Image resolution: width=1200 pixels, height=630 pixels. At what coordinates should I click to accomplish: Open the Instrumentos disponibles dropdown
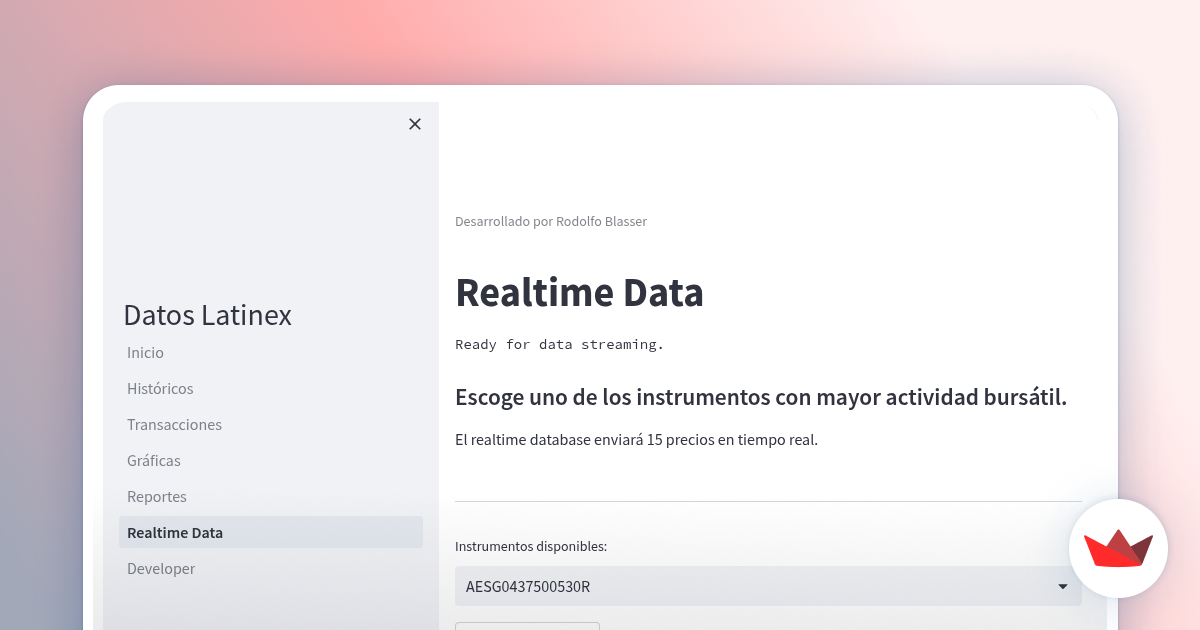point(768,586)
